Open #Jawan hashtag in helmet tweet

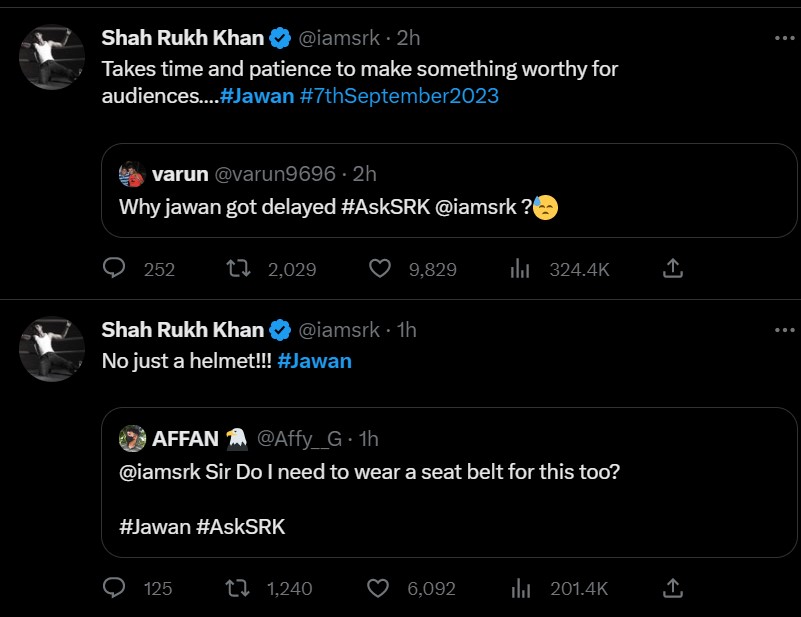pyautogui.click(x=314, y=361)
